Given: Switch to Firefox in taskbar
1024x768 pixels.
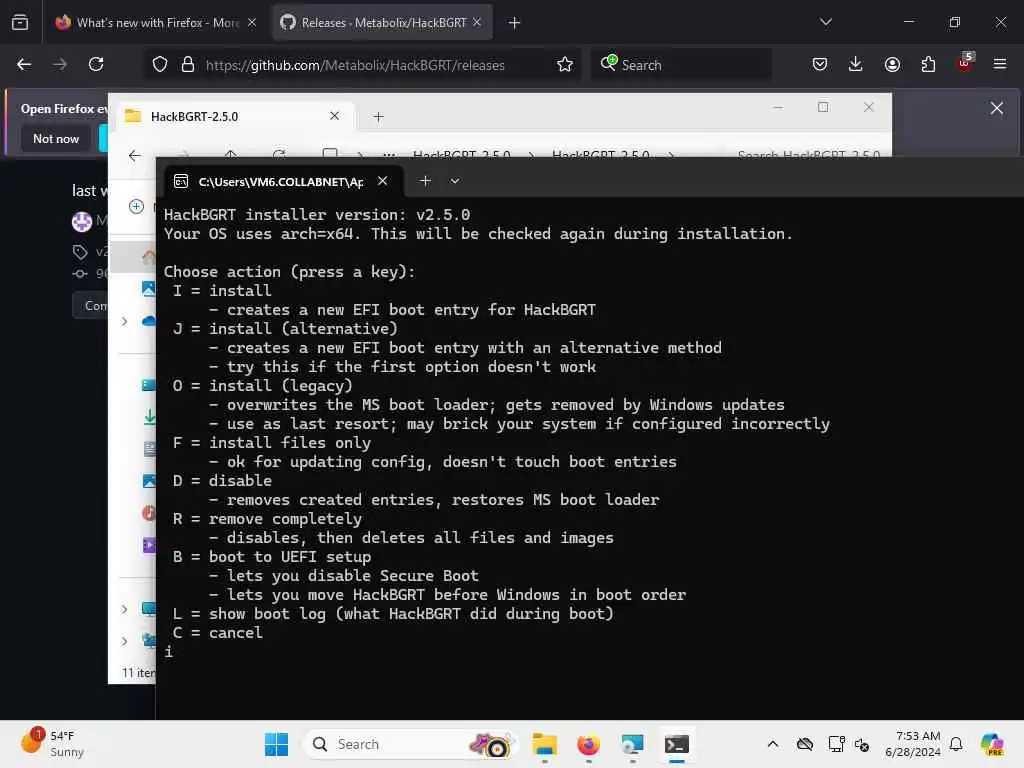Looking at the screenshot, I should pos(588,744).
